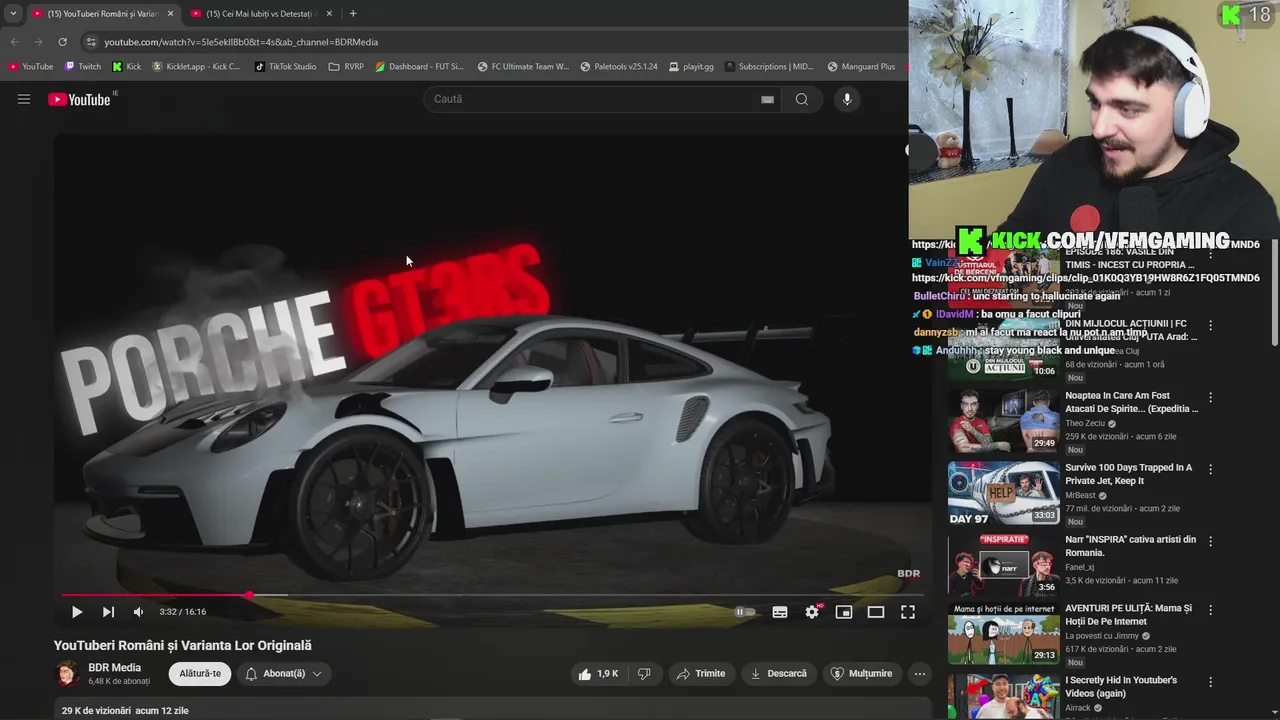Open a new browser tab
The height and width of the screenshot is (720, 1280).
353,14
